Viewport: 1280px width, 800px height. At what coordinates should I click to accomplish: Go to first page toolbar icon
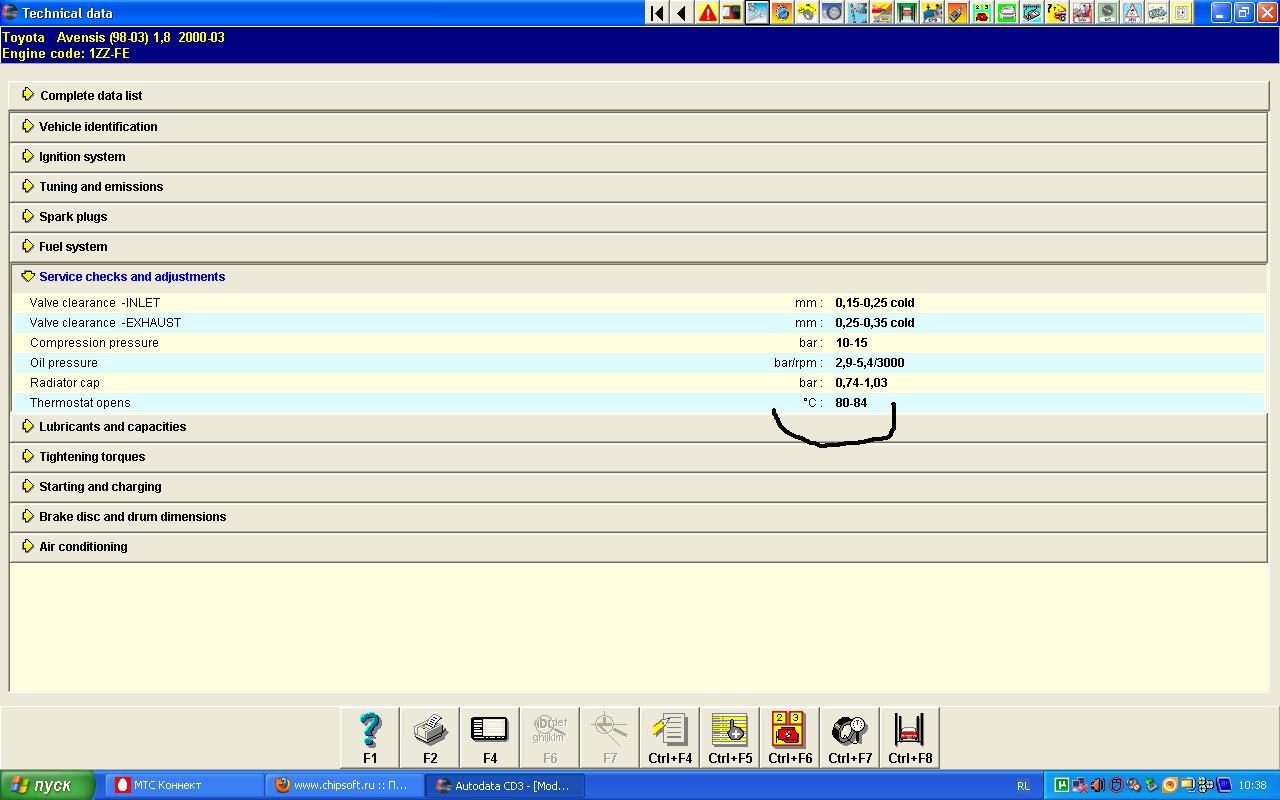click(x=657, y=13)
